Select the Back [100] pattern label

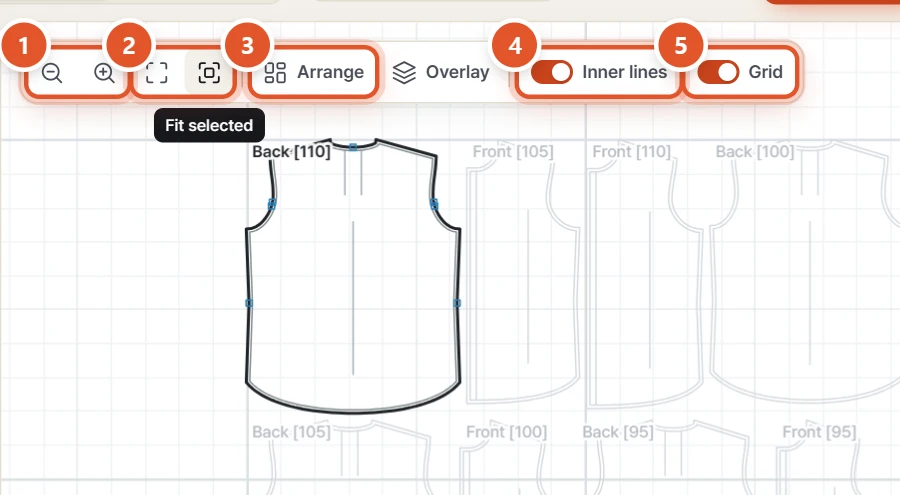click(755, 152)
